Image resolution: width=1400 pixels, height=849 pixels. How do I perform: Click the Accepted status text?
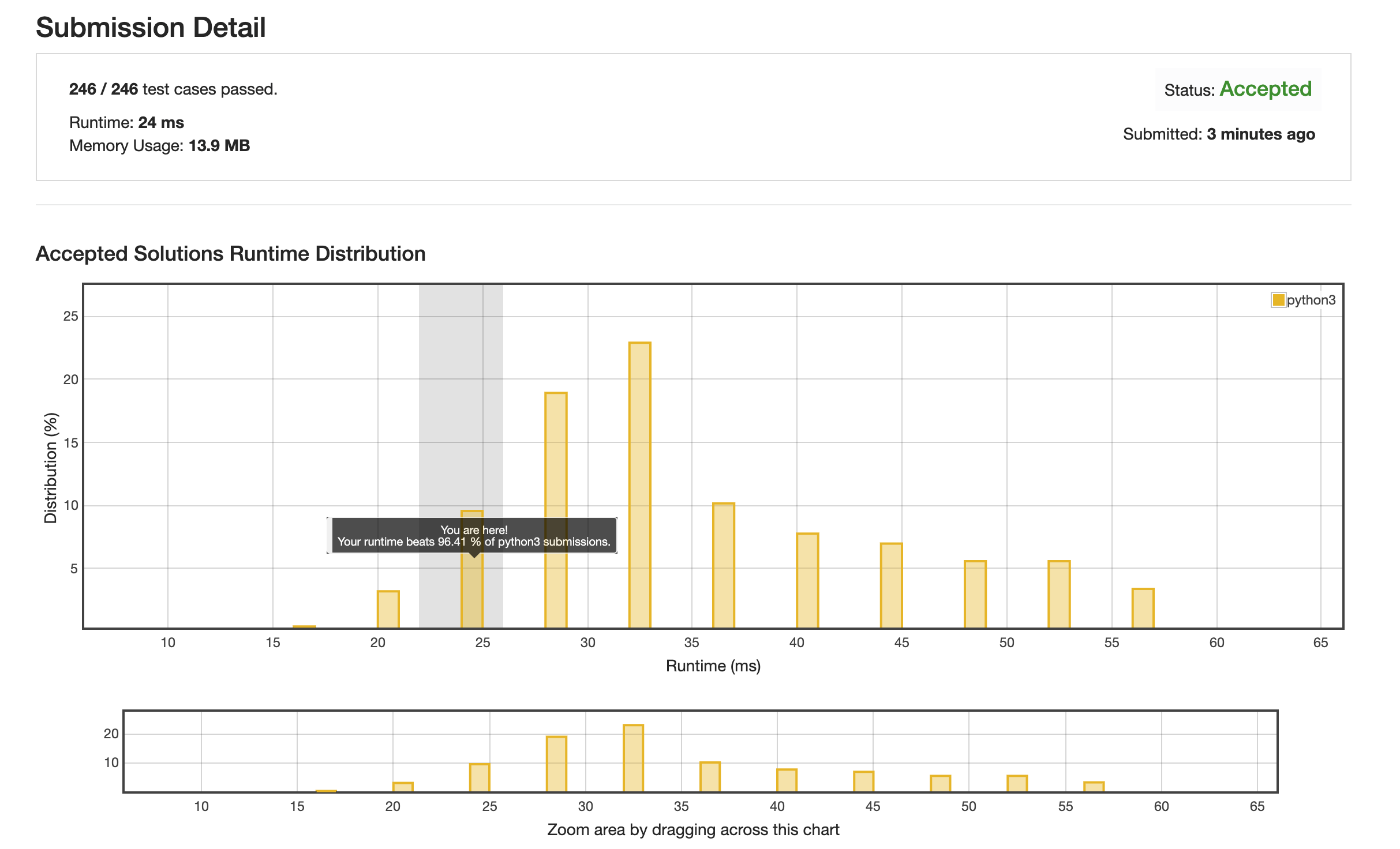pyautogui.click(x=1266, y=89)
